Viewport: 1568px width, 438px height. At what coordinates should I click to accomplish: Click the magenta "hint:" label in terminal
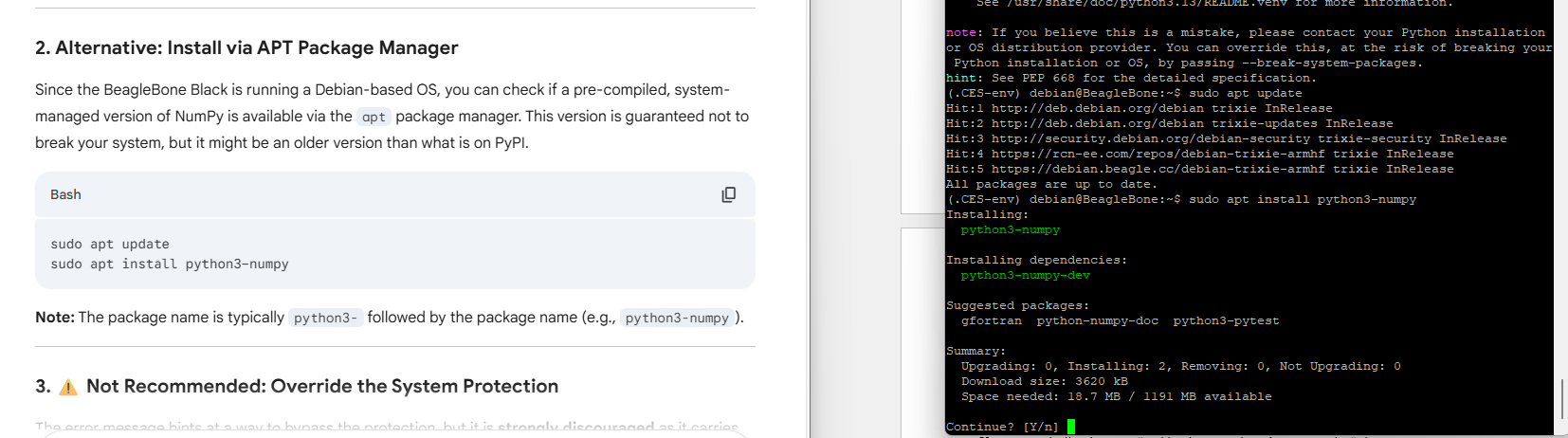(x=965, y=78)
